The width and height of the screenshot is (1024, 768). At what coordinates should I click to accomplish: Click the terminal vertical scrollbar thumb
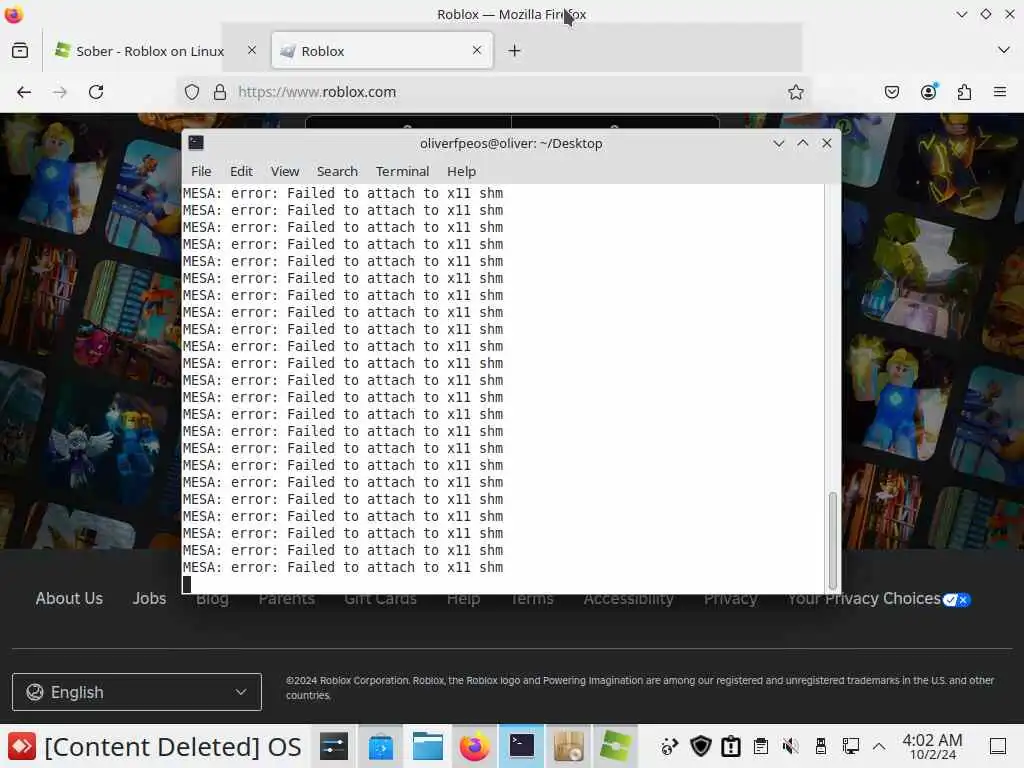point(833,541)
